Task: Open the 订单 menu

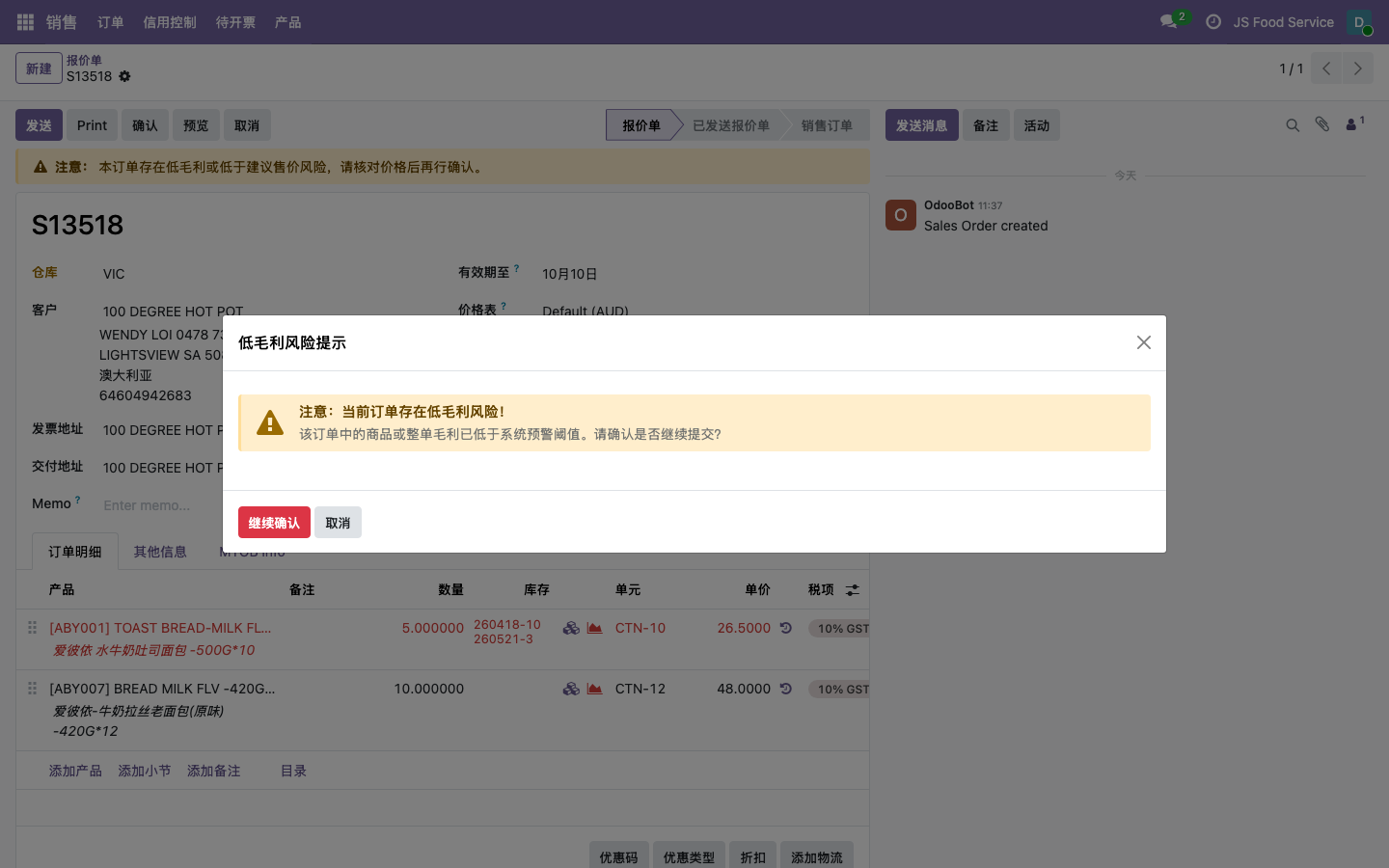Action: 110,21
